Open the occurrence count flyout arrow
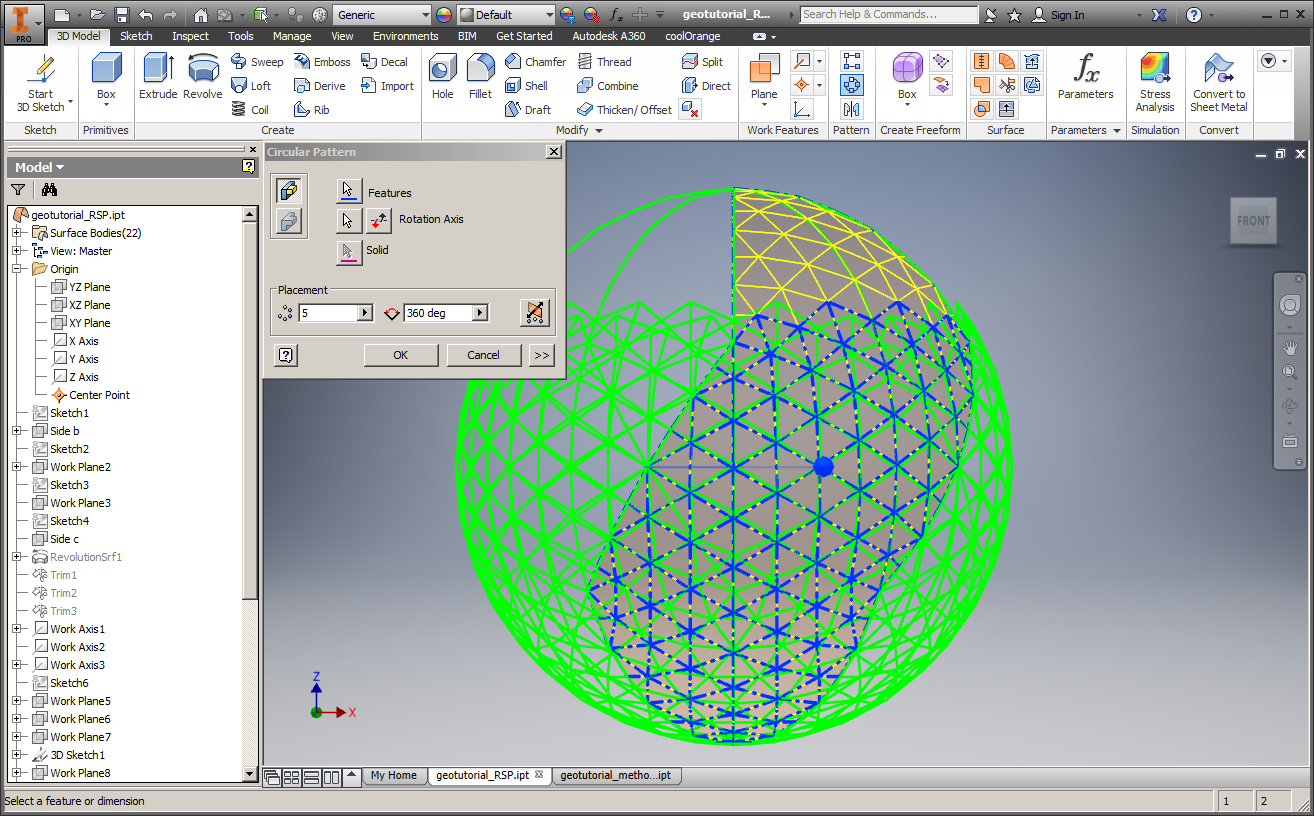The width and height of the screenshot is (1314, 816). (x=365, y=313)
